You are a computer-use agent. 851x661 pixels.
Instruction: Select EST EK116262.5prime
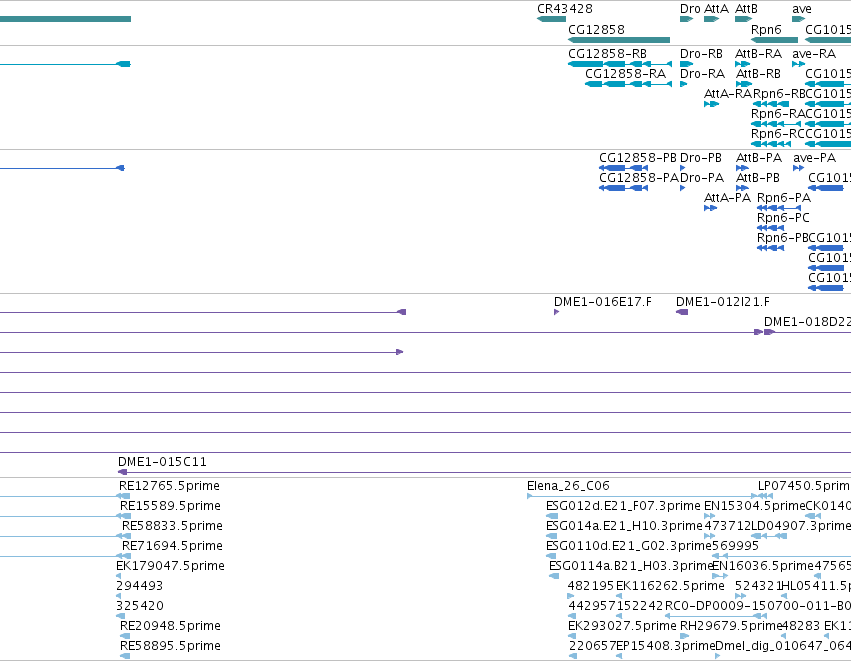(x=670, y=586)
